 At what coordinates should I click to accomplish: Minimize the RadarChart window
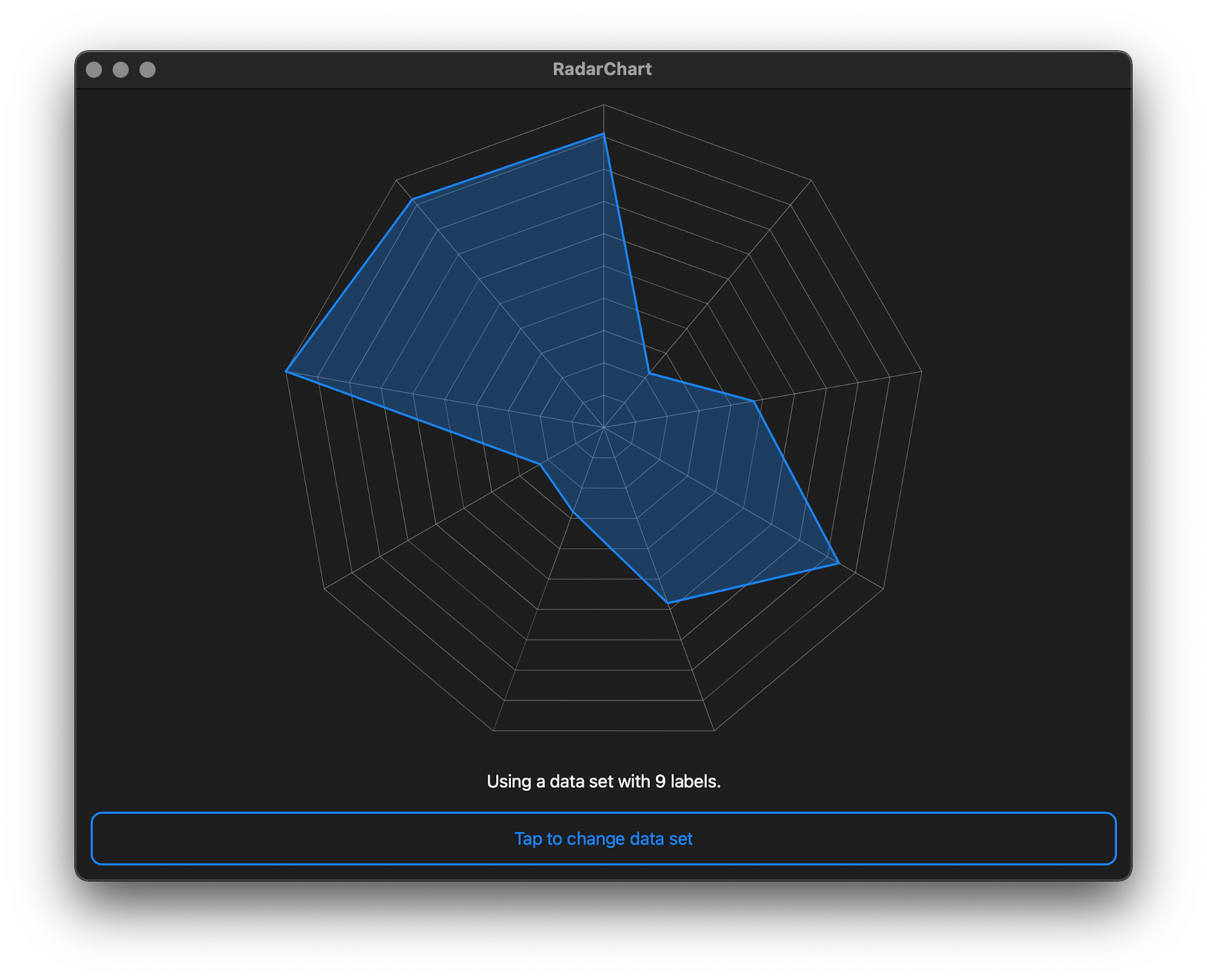121,70
